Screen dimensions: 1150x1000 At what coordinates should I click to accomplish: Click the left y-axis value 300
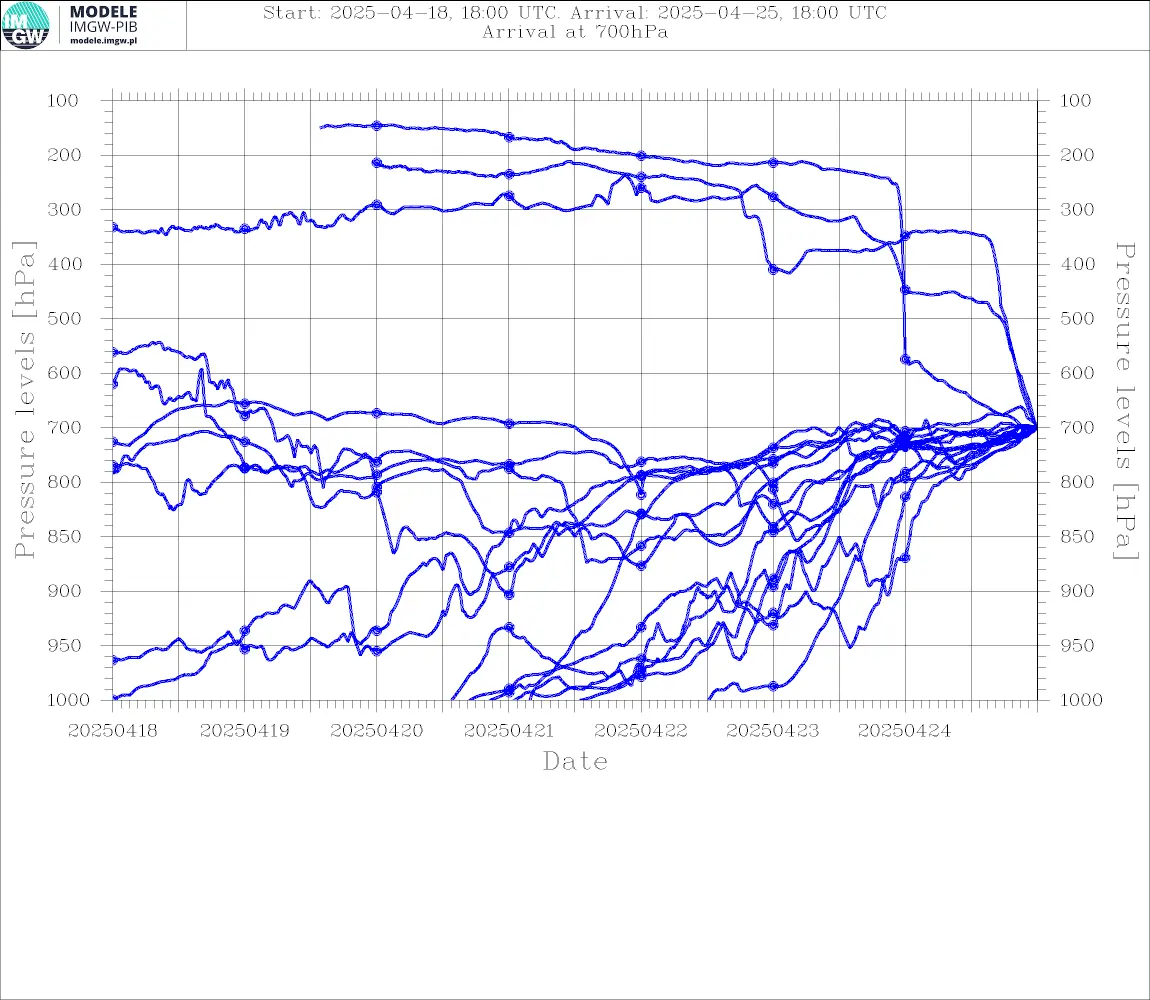click(63, 210)
